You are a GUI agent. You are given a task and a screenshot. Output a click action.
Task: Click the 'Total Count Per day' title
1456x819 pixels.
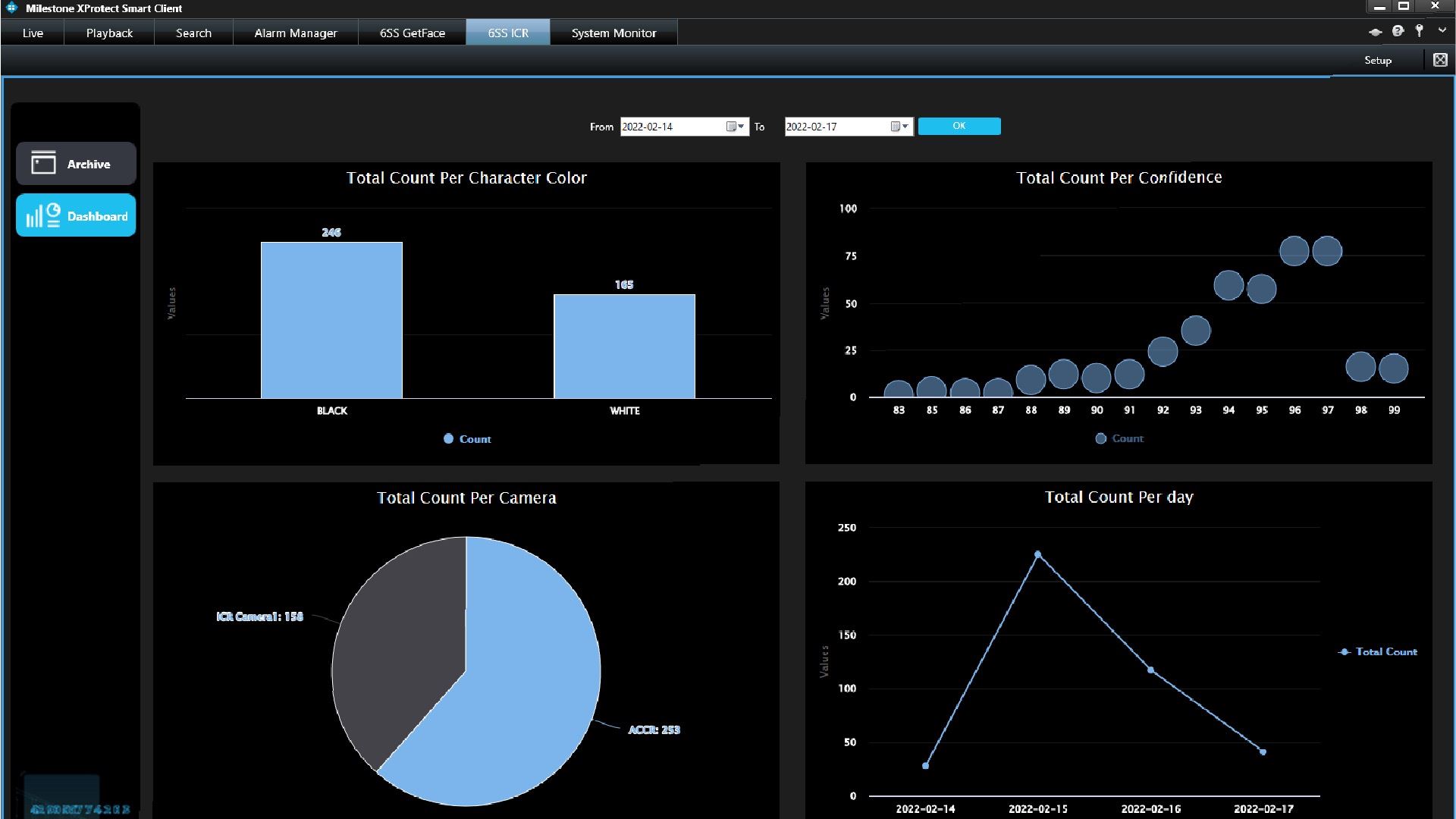[1119, 497]
